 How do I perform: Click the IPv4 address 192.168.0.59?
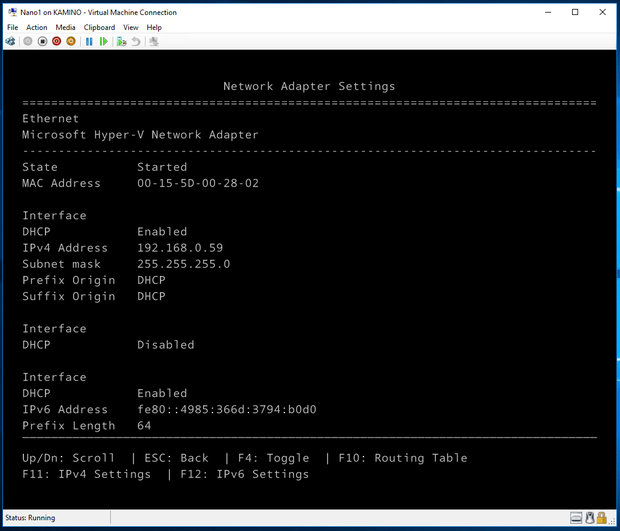(x=180, y=248)
